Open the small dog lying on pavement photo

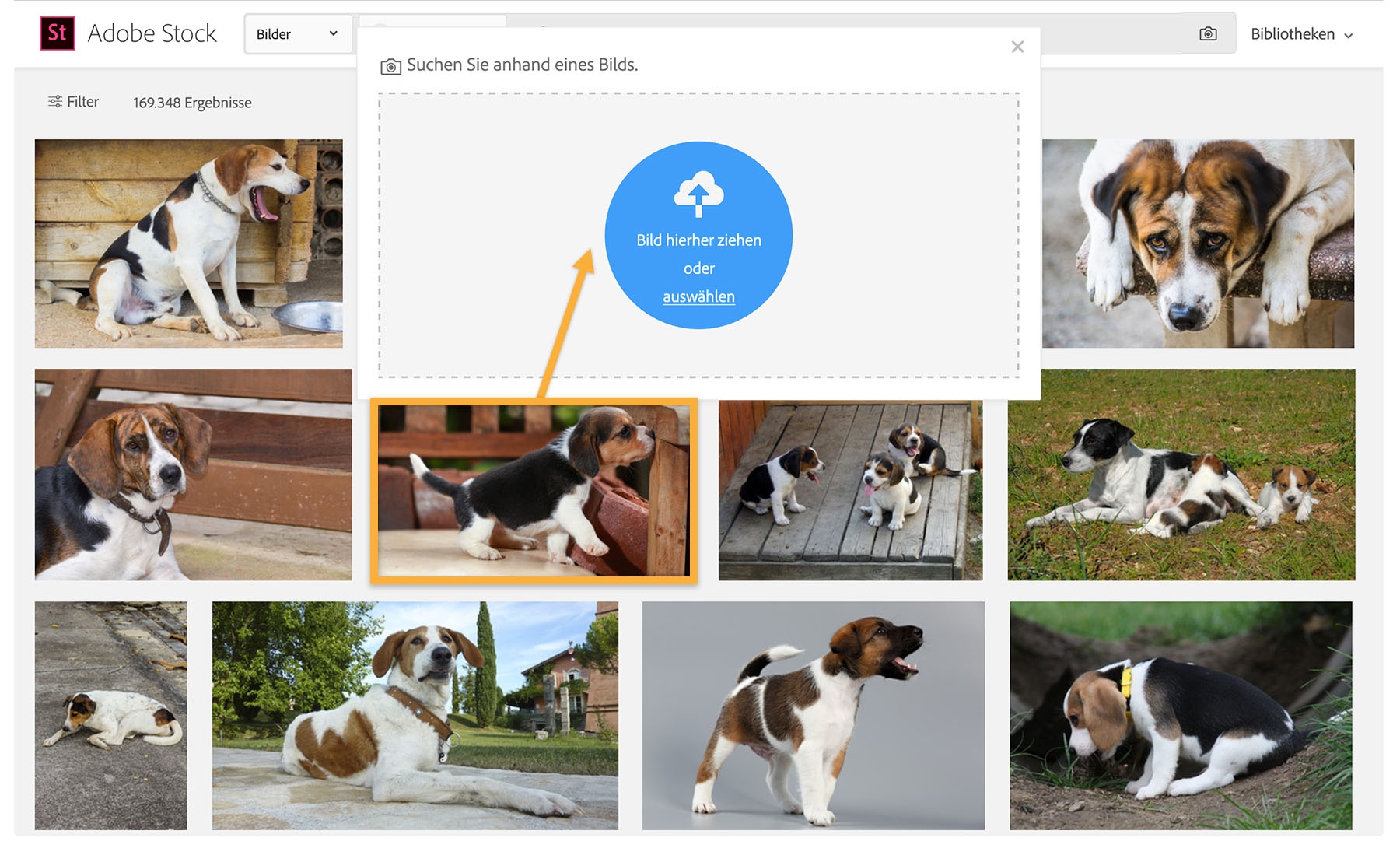(111, 715)
